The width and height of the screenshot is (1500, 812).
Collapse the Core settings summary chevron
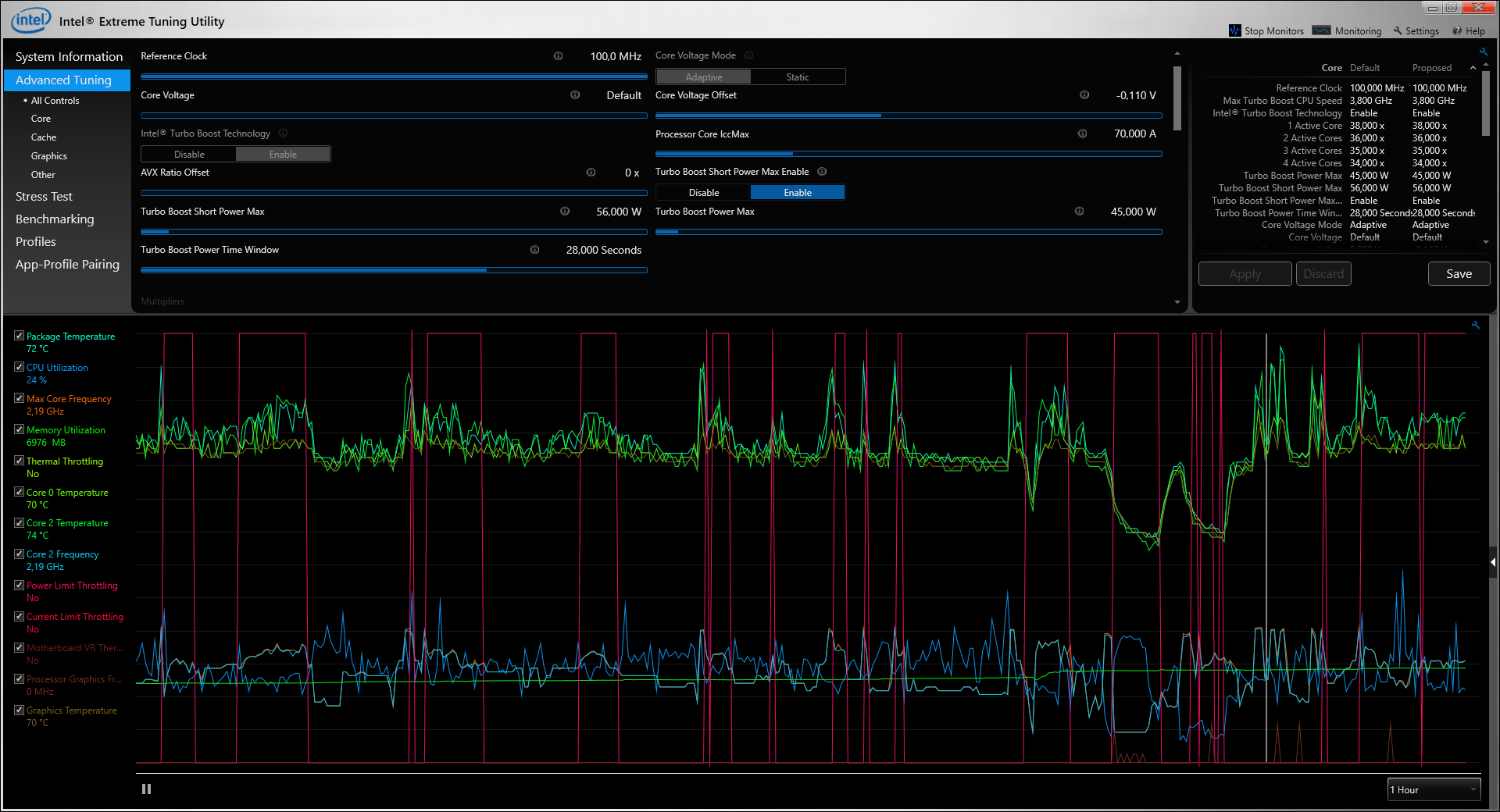1473,68
